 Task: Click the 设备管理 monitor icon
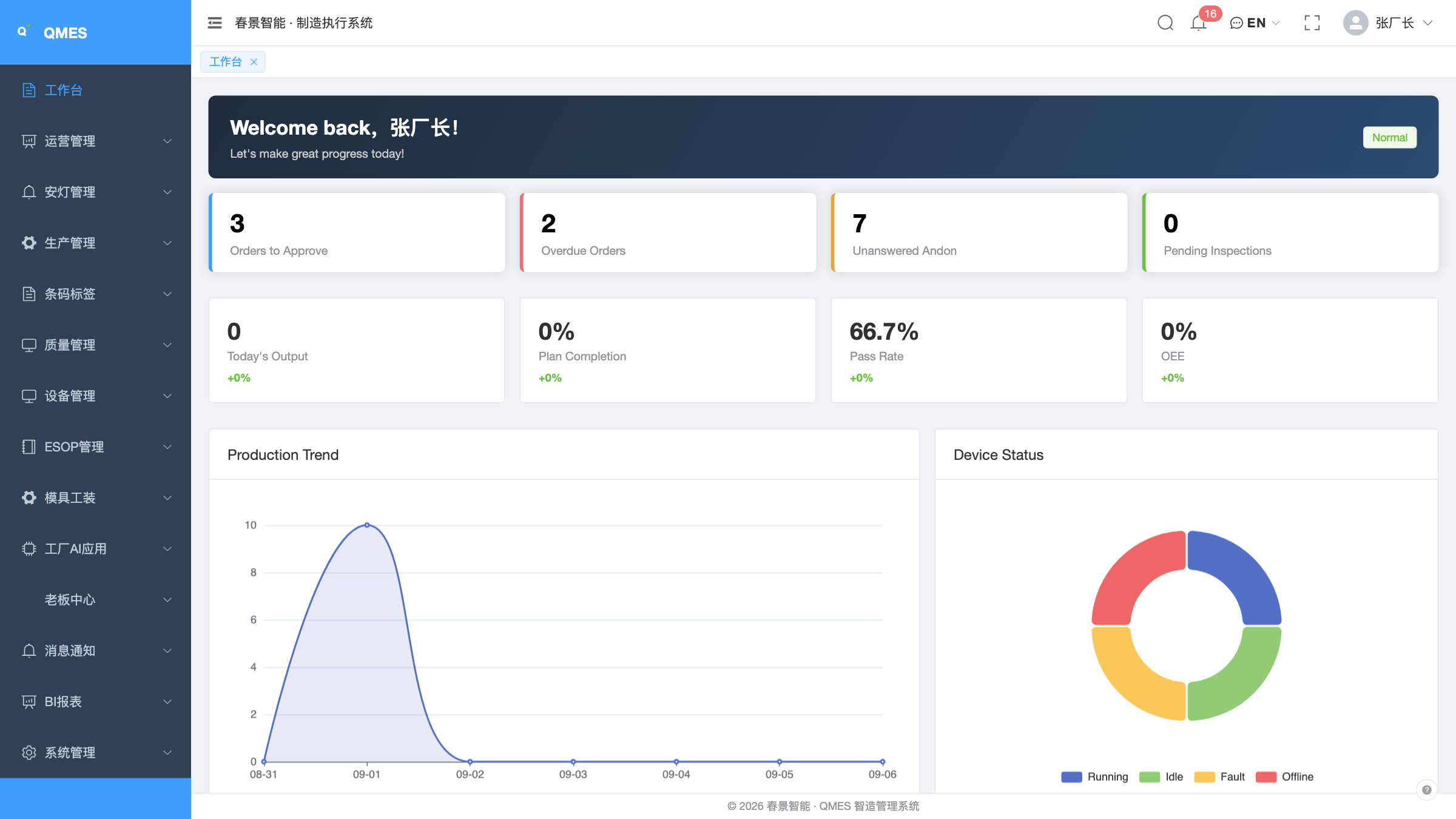click(x=29, y=396)
